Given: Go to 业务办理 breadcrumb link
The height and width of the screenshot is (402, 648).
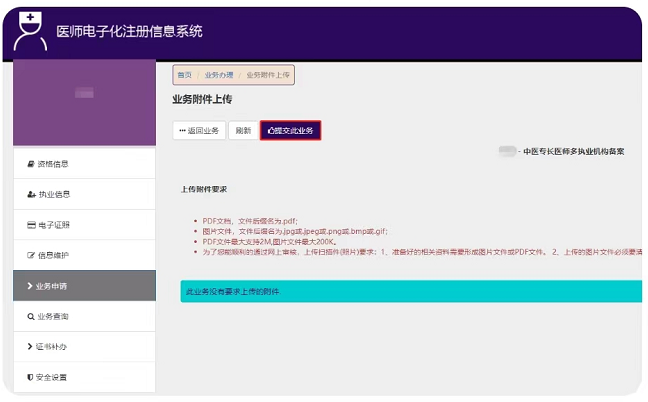Looking at the screenshot, I should click(x=219, y=75).
